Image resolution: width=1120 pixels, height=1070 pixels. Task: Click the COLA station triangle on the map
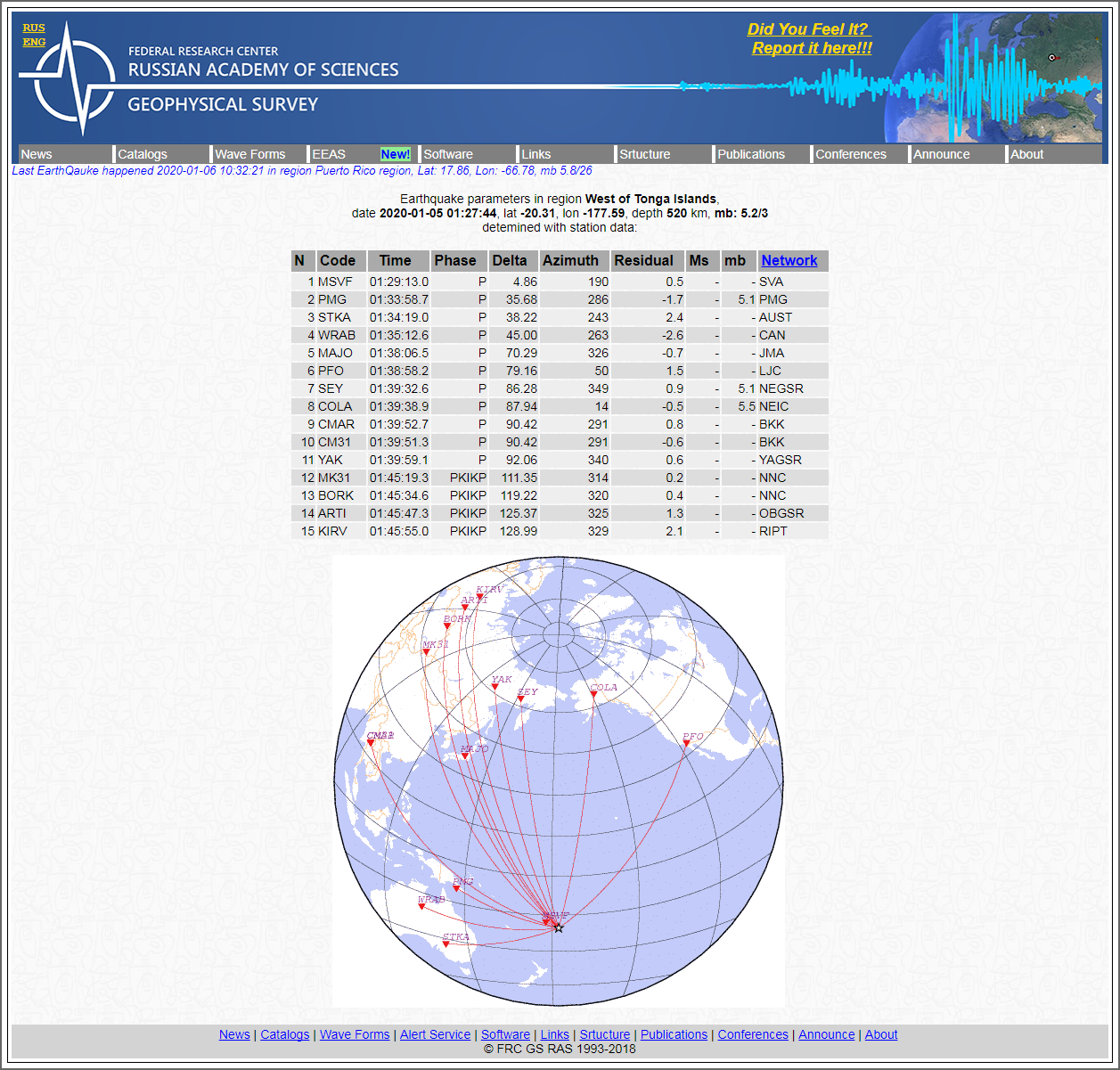pyautogui.click(x=594, y=696)
